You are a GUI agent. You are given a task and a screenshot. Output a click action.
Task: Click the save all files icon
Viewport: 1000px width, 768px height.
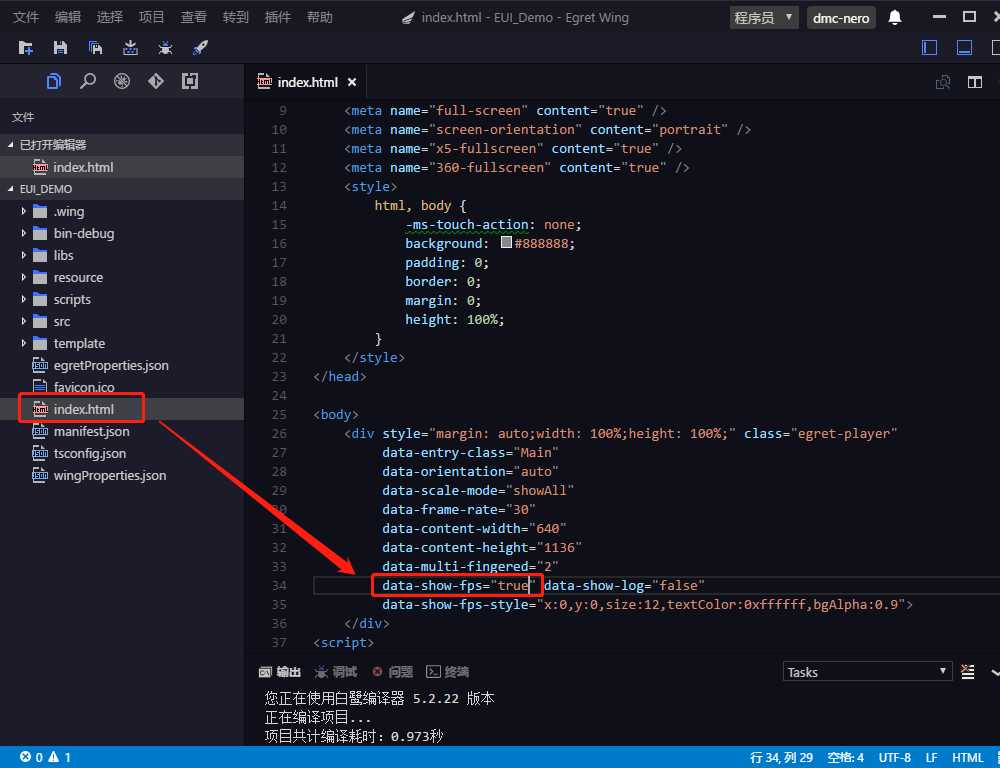[95, 47]
